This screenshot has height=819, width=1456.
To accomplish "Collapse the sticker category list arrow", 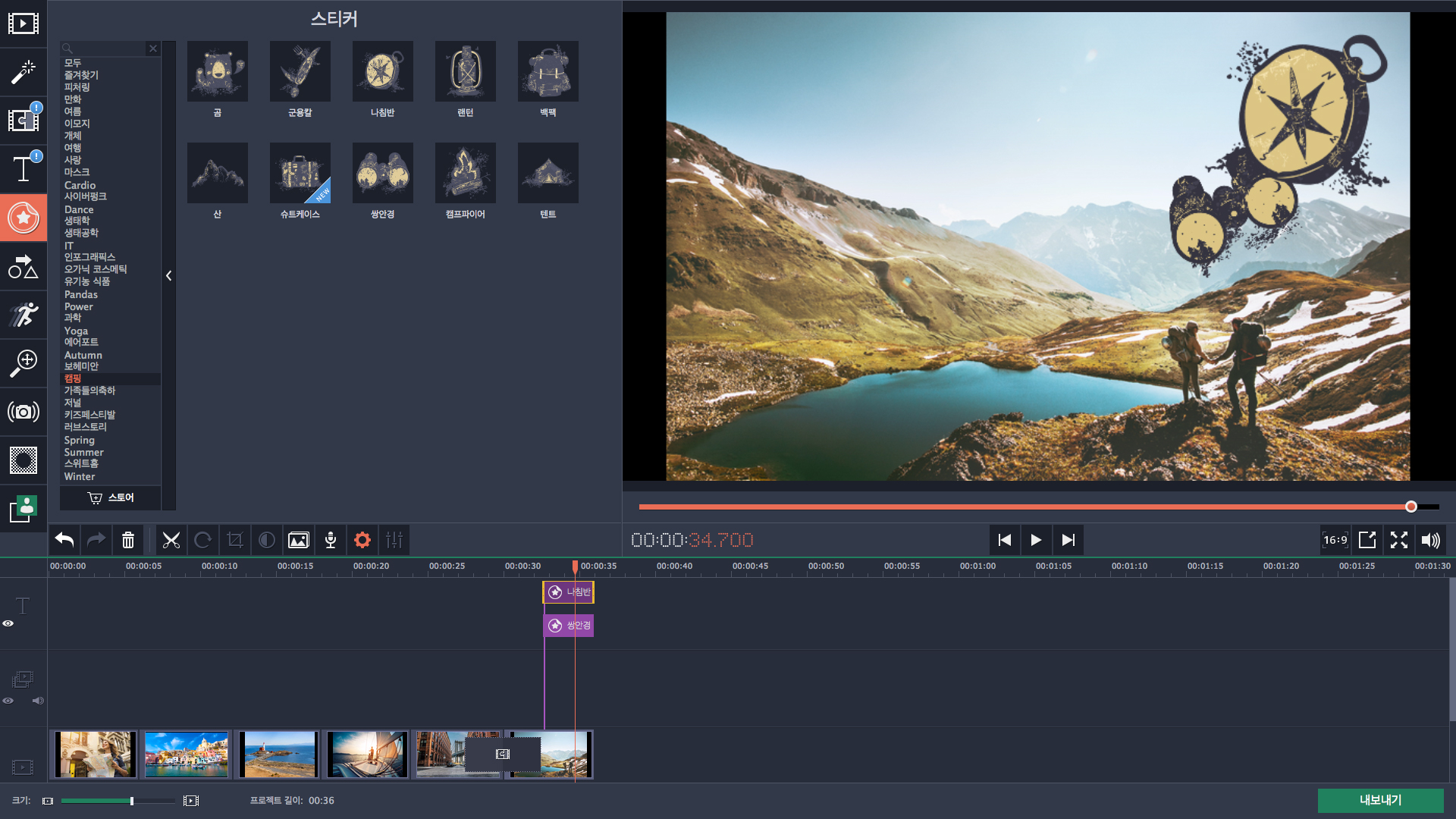I will coord(168,276).
